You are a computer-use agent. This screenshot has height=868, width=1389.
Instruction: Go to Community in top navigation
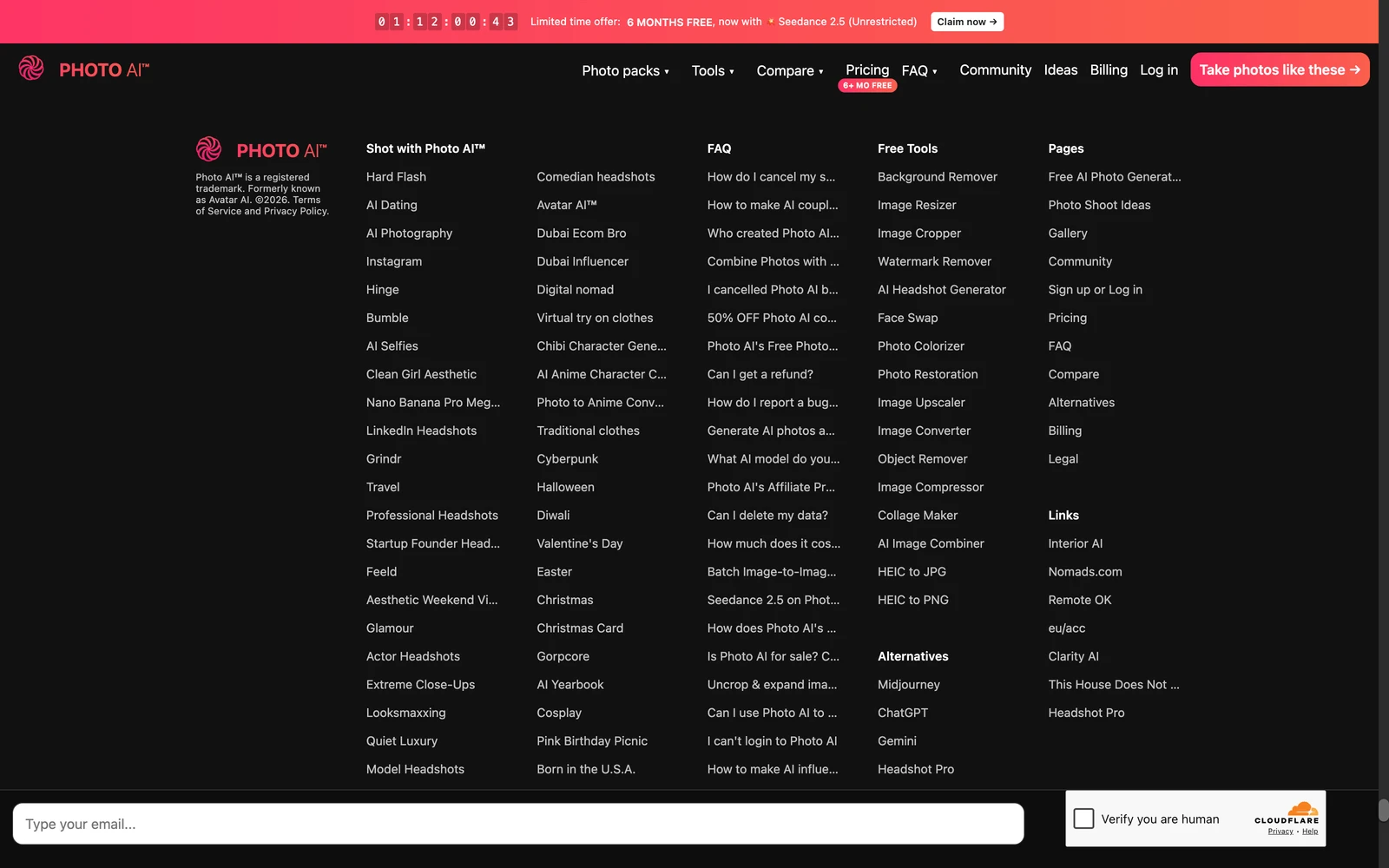click(995, 70)
